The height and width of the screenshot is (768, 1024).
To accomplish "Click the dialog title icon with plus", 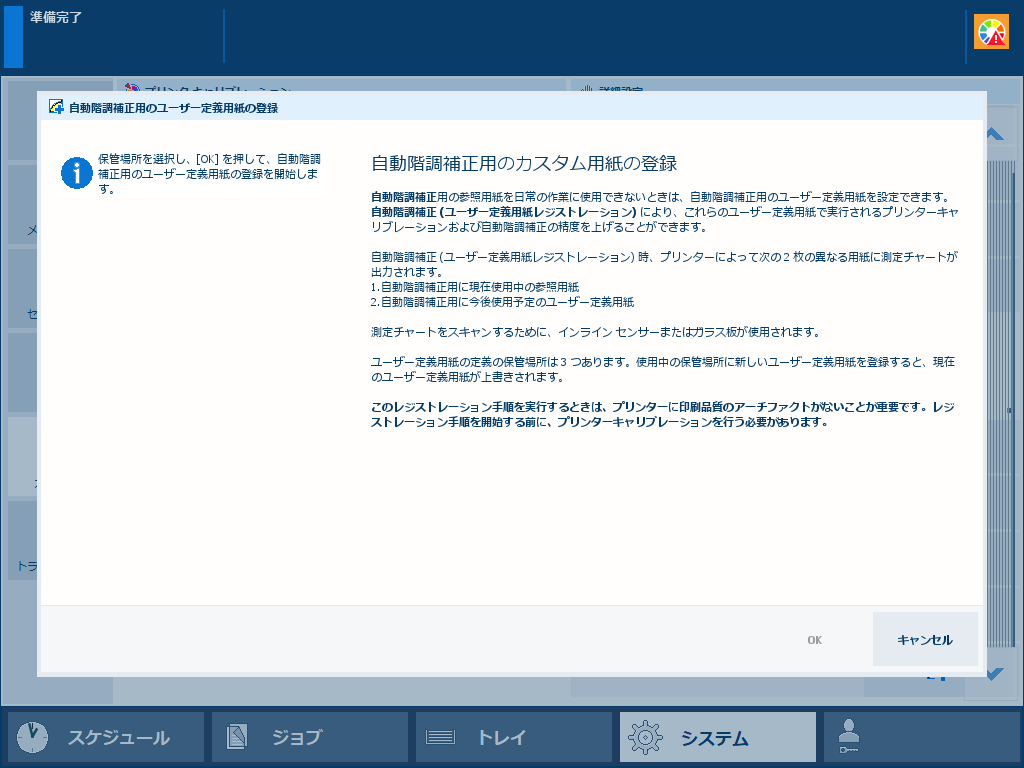I will [x=56, y=107].
